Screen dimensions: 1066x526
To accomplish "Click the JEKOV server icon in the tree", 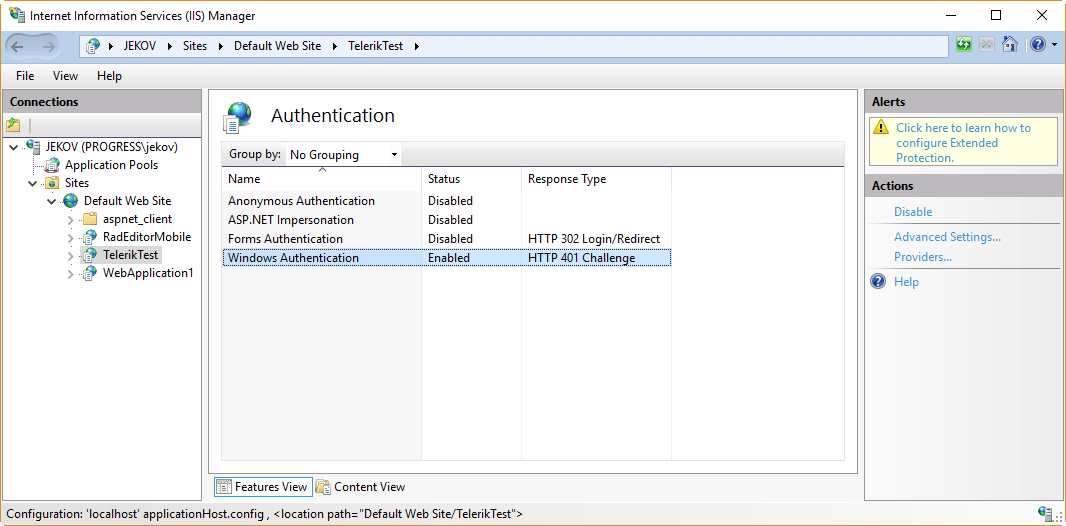I will [x=33, y=146].
